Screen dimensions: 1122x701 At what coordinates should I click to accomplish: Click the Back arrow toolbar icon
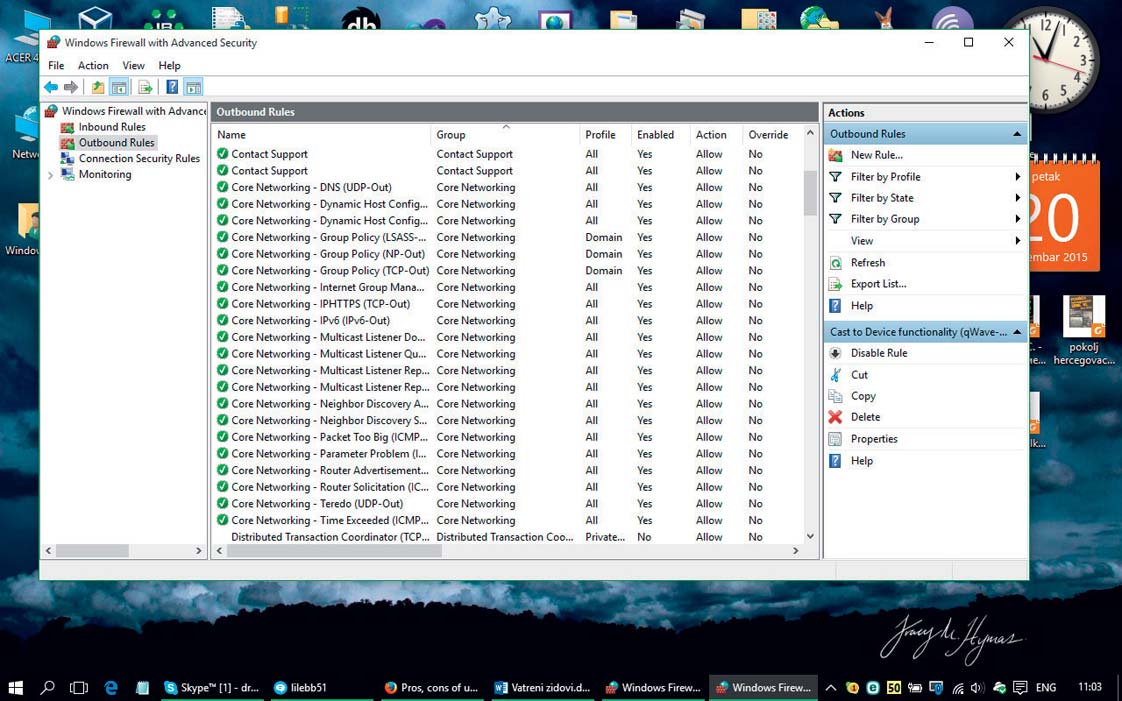tap(51, 87)
